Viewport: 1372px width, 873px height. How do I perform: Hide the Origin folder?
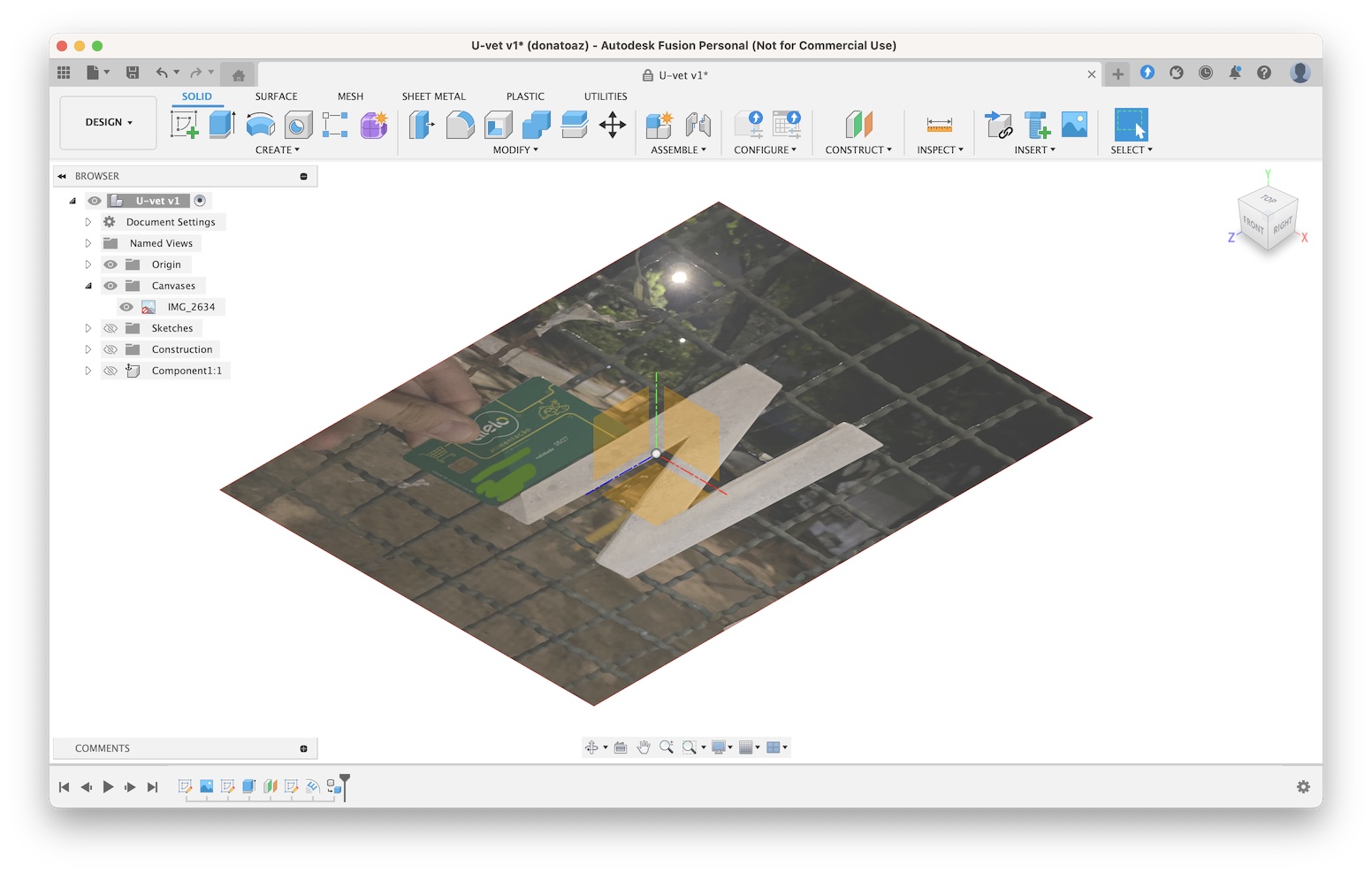pyautogui.click(x=111, y=264)
